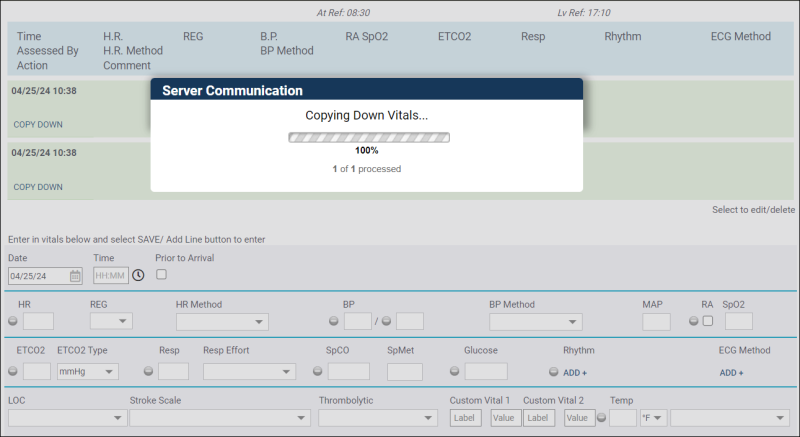Click ADD + under Rhythm
800x437 pixels.
(x=575, y=373)
